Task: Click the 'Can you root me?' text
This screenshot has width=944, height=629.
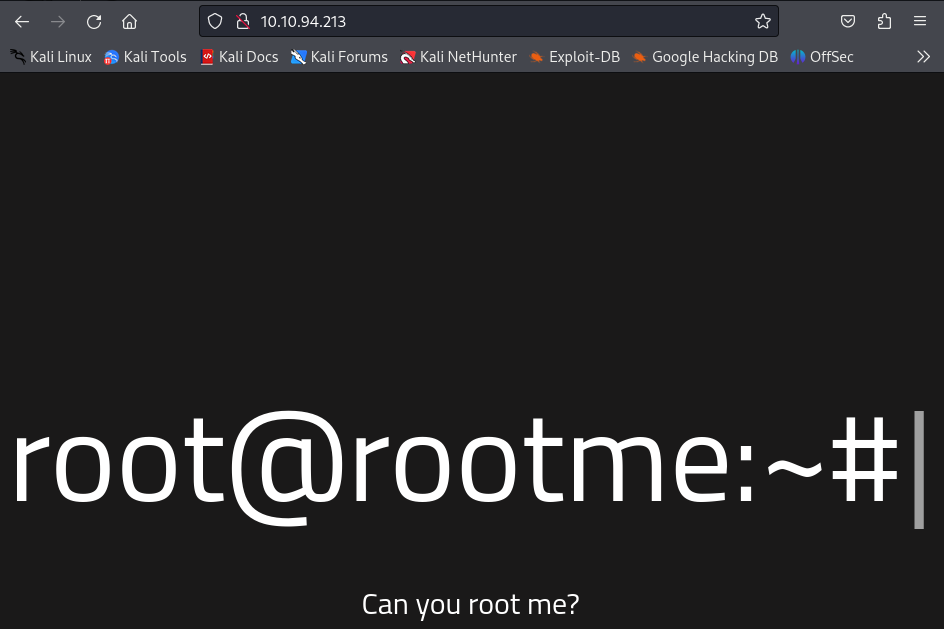Action: tap(470, 604)
